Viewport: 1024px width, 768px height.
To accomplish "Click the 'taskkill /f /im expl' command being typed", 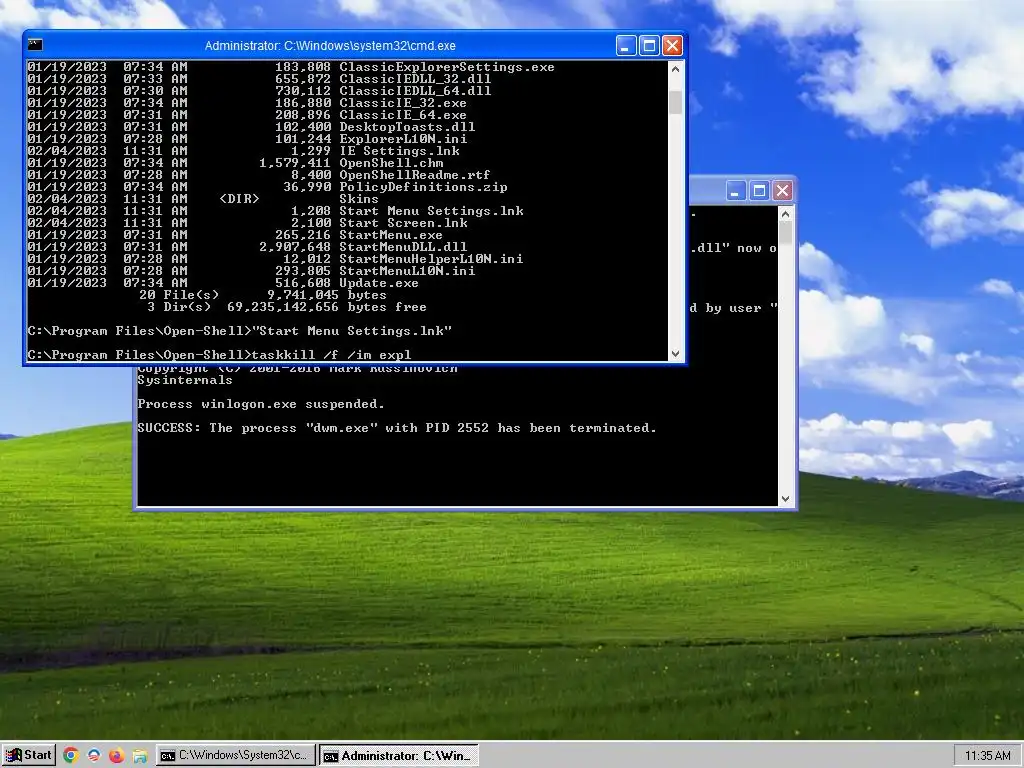I will point(331,355).
